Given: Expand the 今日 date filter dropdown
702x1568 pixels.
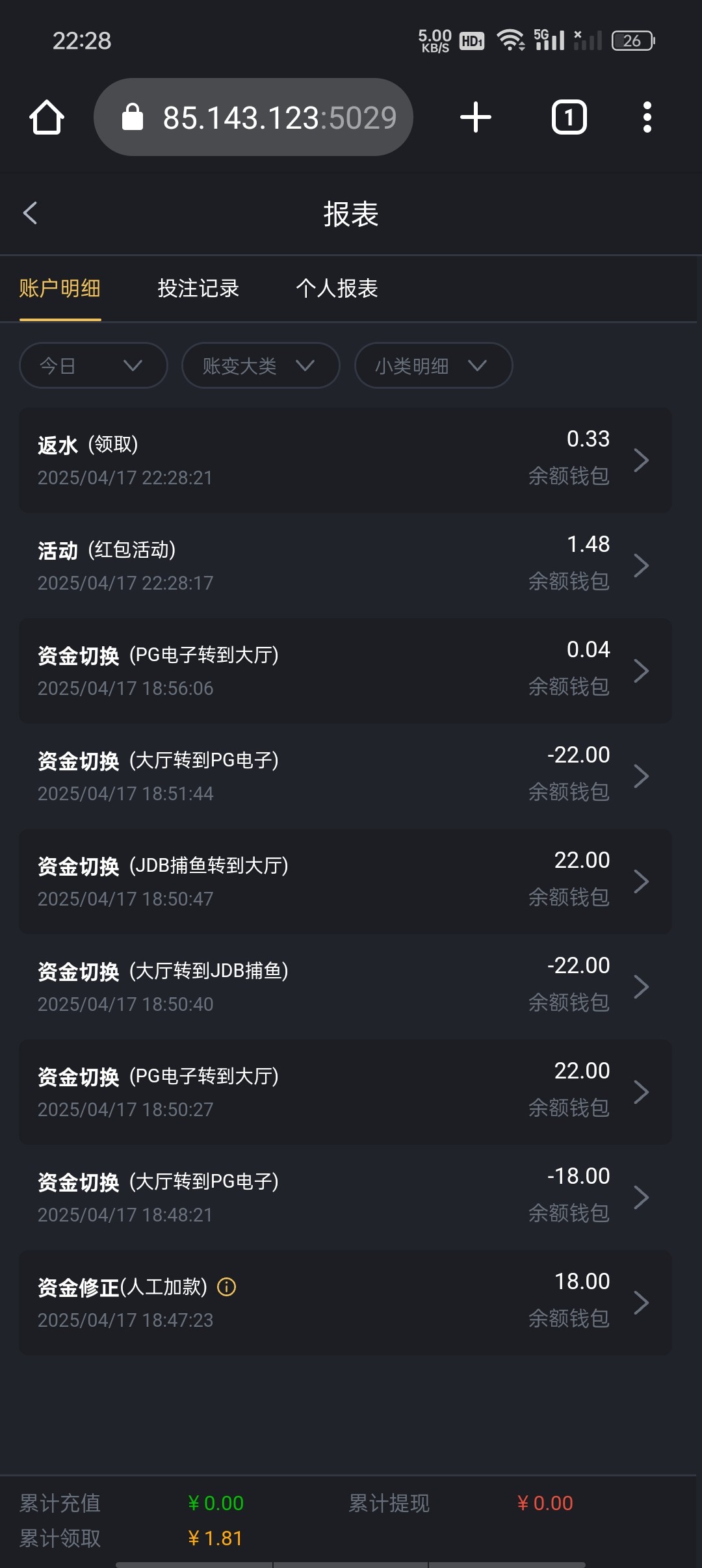Looking at the screenshot, I should [x=94, y=365].
